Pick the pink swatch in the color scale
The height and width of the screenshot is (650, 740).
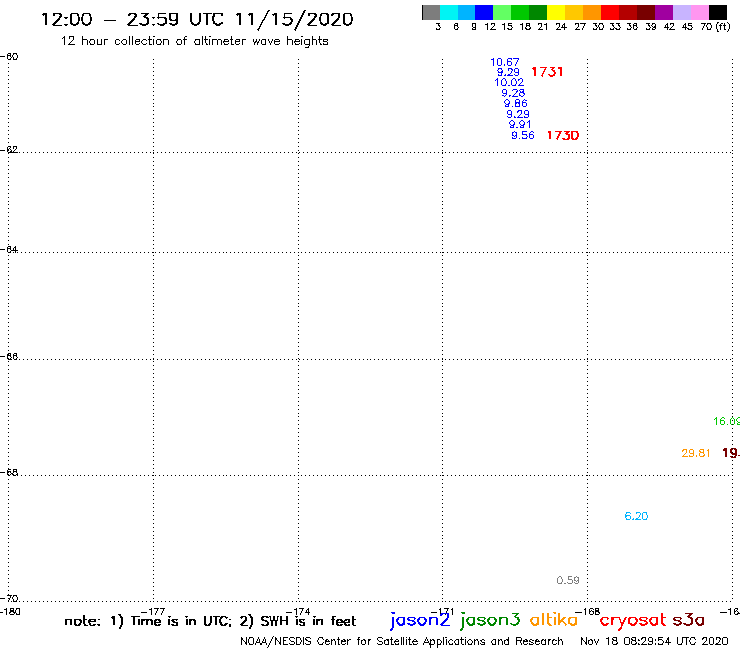pos(700,12)
